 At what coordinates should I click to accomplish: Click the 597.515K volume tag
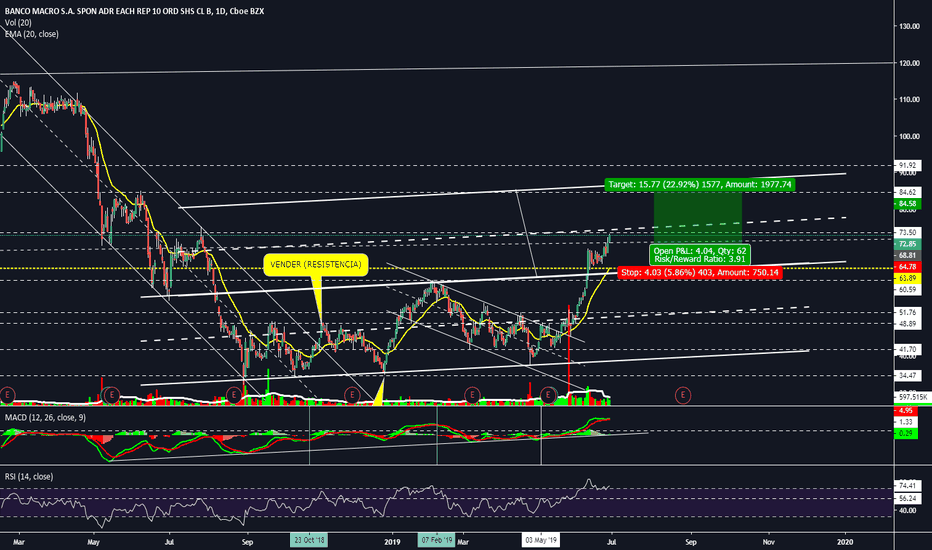(912, 397)
